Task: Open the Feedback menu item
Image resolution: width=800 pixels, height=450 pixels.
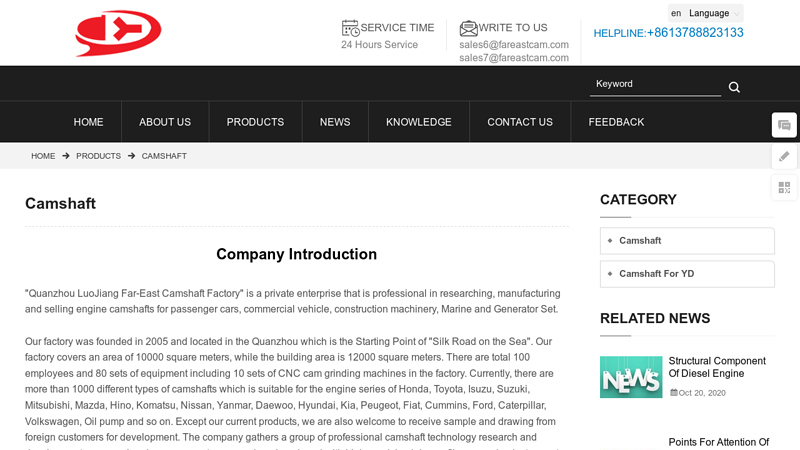Action: click(x=616, y=122)
